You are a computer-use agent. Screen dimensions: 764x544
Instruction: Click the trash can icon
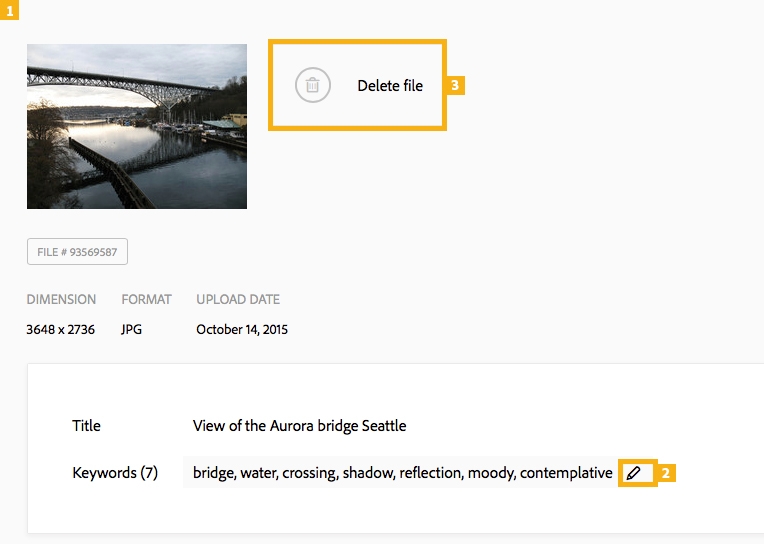313,86
